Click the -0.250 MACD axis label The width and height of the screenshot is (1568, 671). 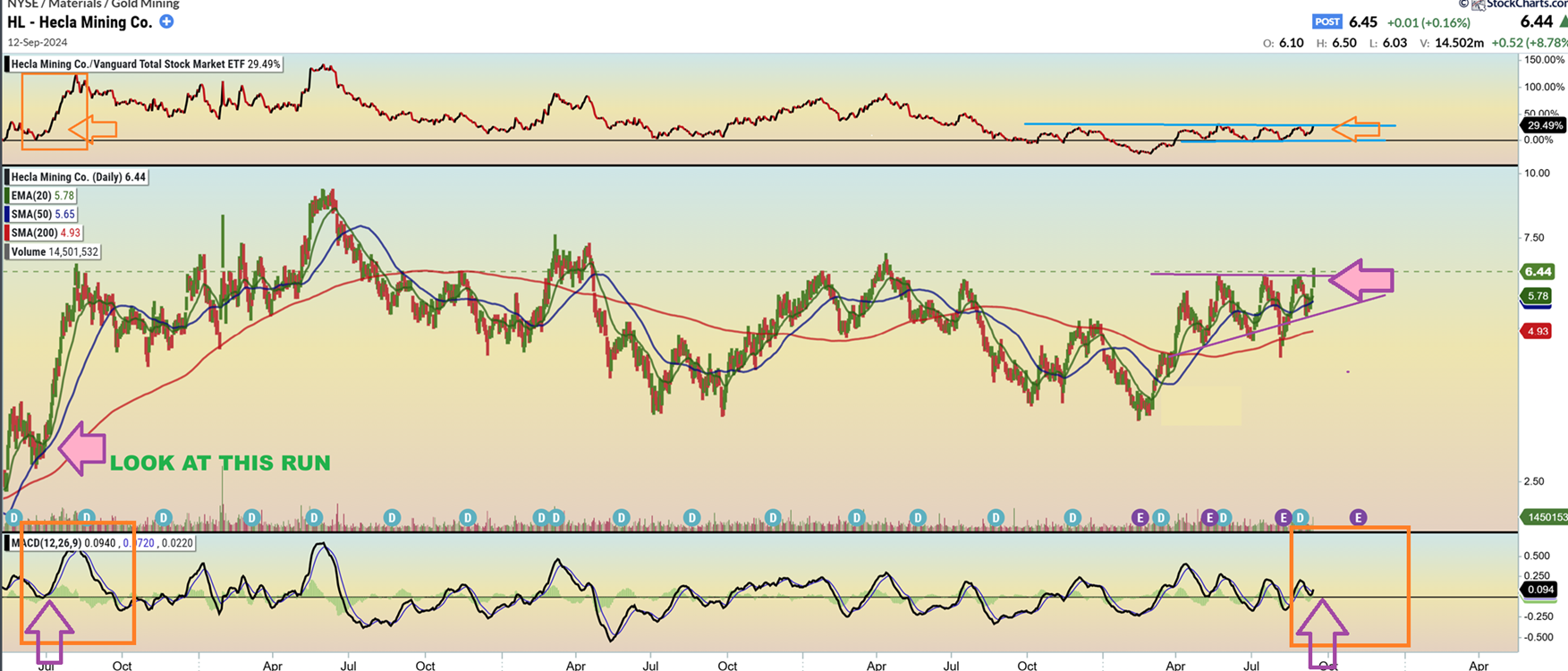click(x=1539, y=616)
